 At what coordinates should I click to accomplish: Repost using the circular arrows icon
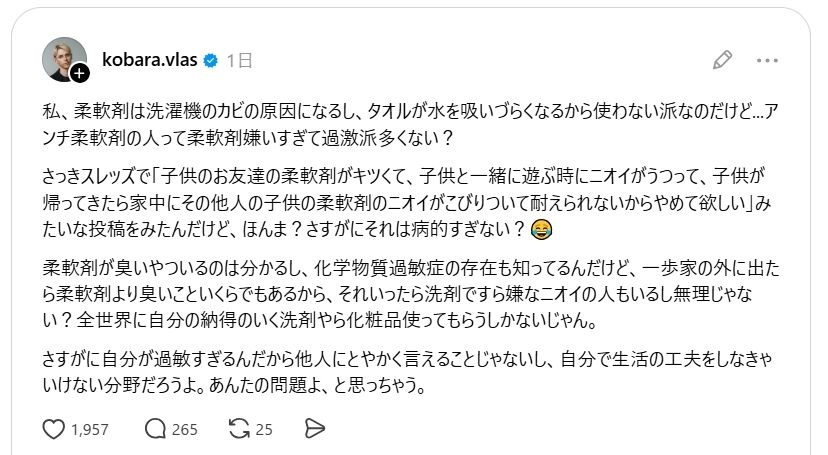click(x=239, y=429)
